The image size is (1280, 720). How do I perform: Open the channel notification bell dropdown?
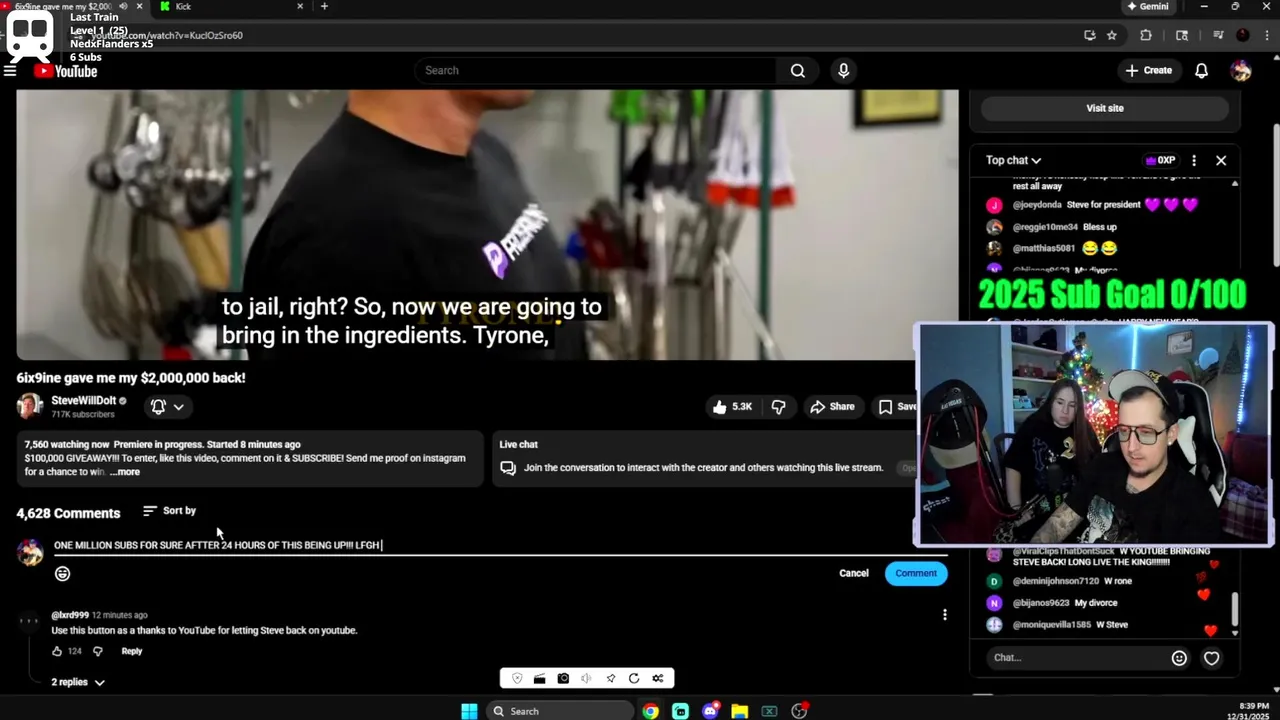(167, 406)
